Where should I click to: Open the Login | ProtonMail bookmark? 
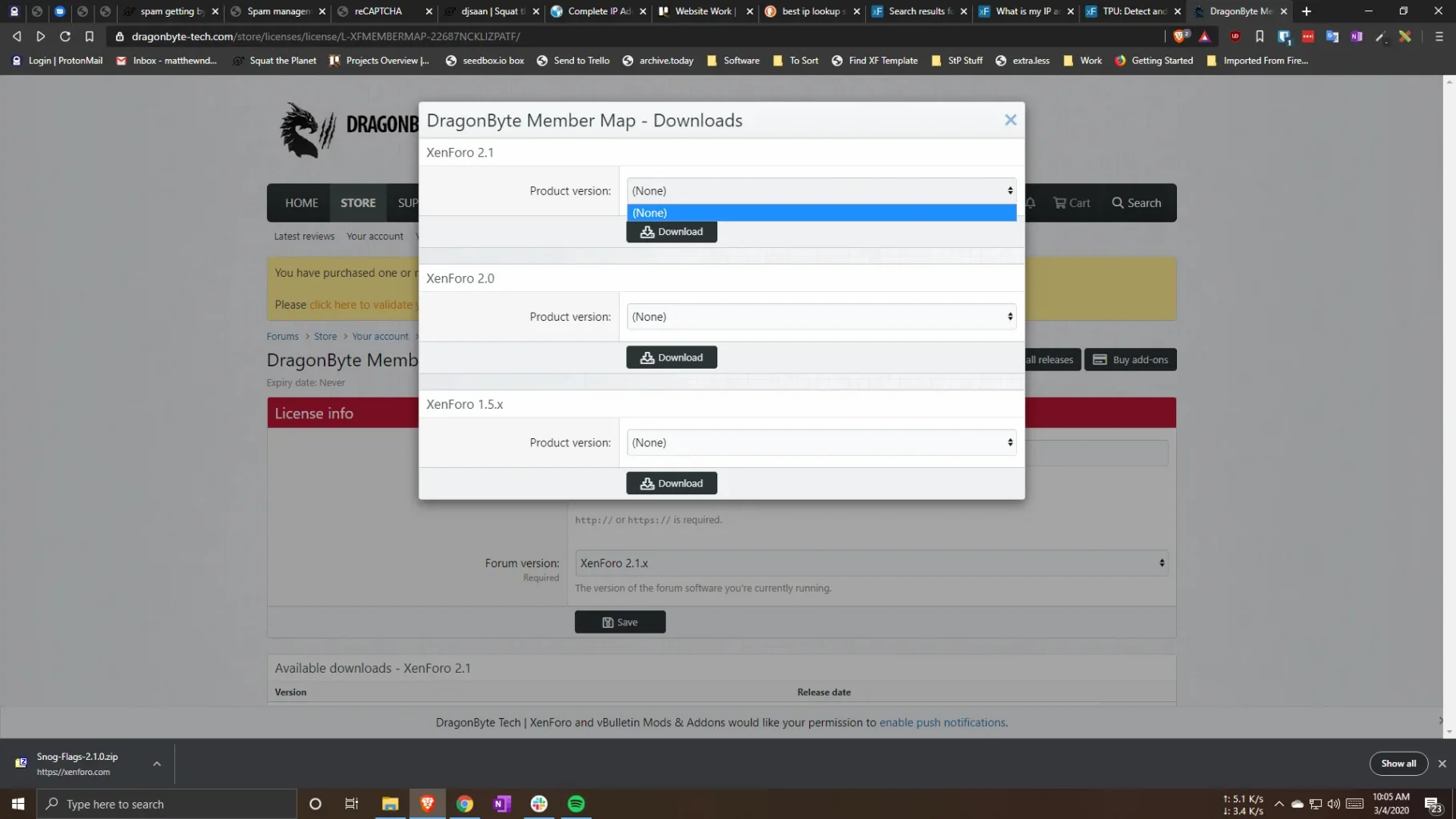point(57,61)
